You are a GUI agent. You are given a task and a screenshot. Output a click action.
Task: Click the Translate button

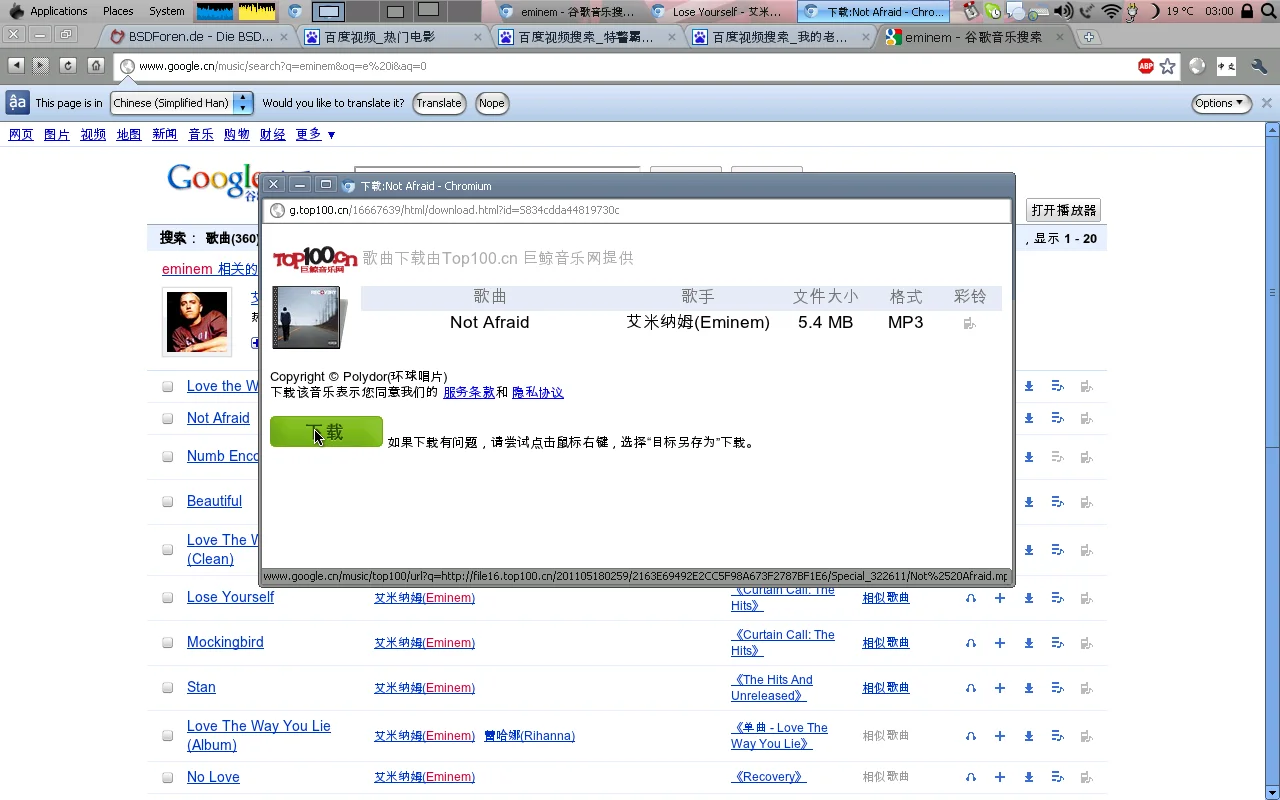pos(439,103)
